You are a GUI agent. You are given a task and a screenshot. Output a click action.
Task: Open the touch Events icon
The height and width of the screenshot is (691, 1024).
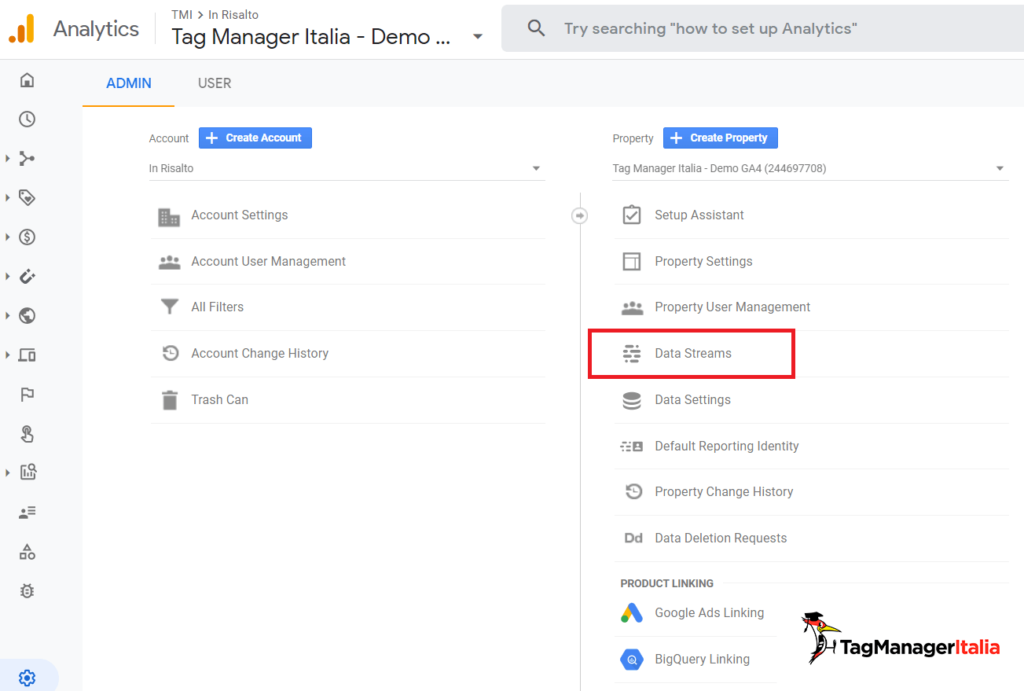[x=27, y=434]
